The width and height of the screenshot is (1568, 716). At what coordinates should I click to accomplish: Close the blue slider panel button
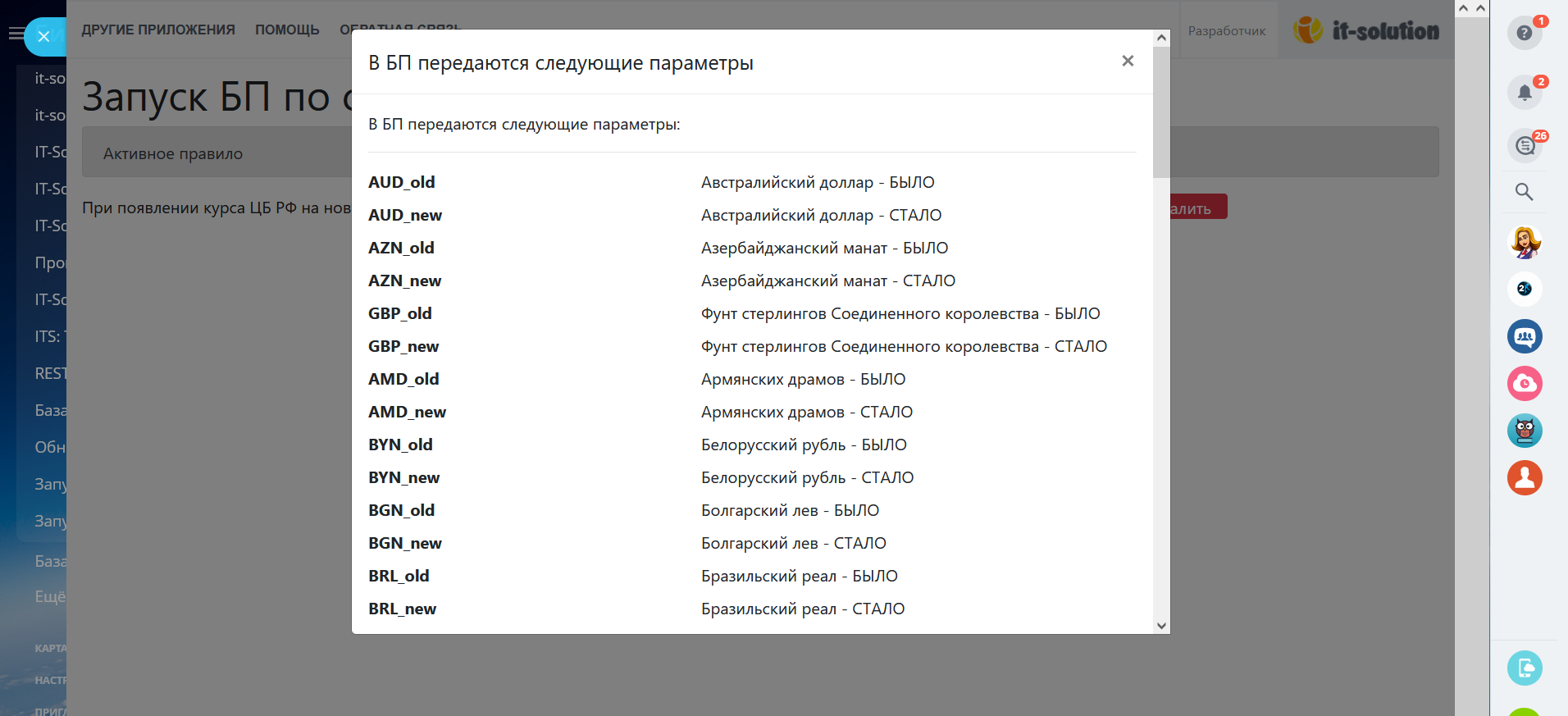click(x=44, y=36)
